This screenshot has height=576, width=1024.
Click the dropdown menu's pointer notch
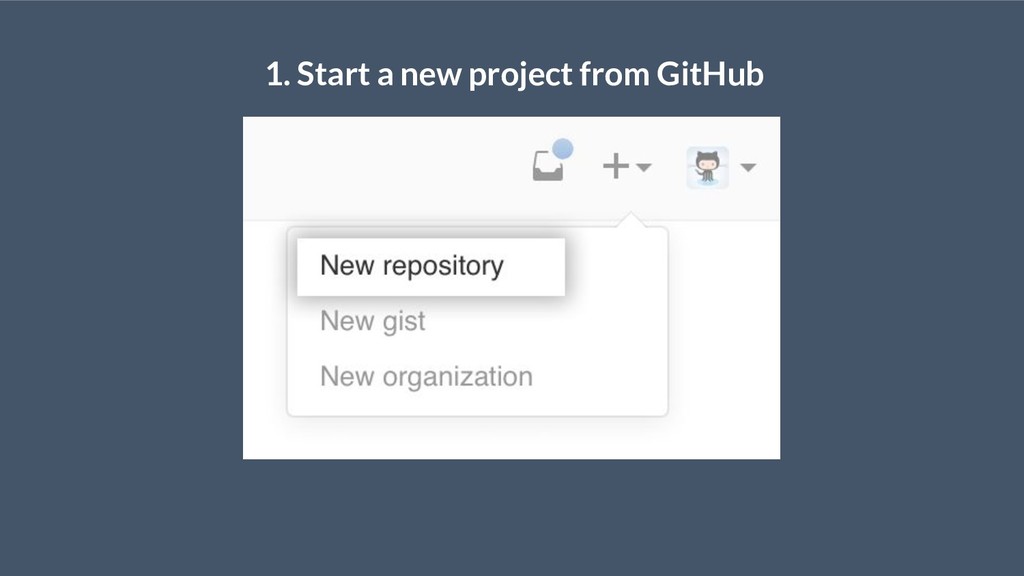[x=631, y=219]
